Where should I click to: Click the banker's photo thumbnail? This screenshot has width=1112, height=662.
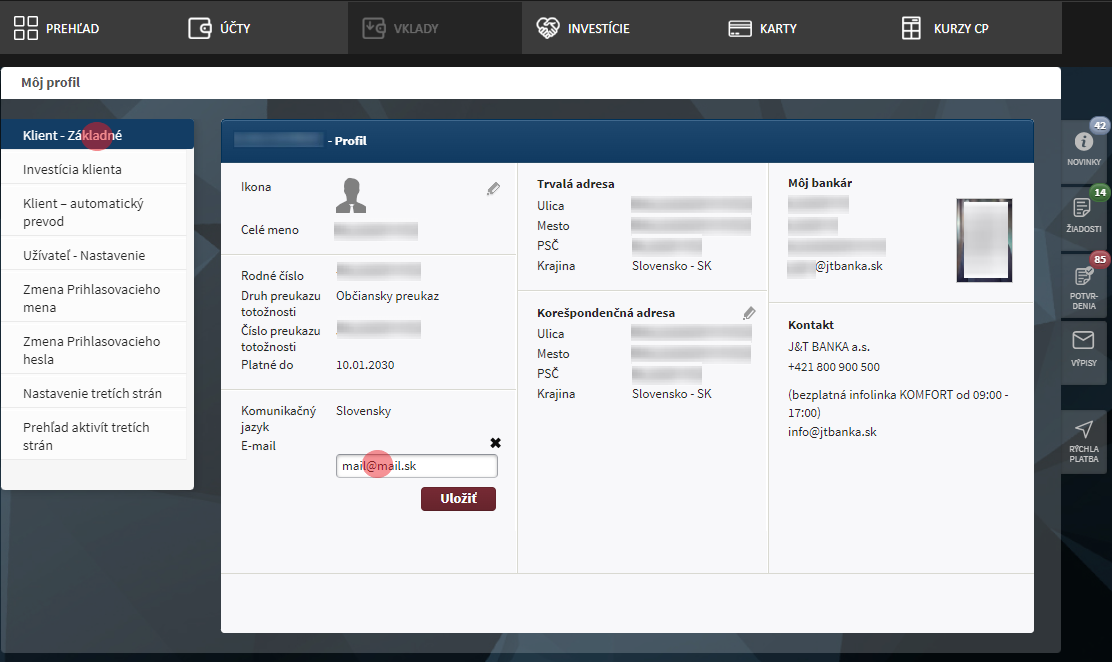pos(984,239)
